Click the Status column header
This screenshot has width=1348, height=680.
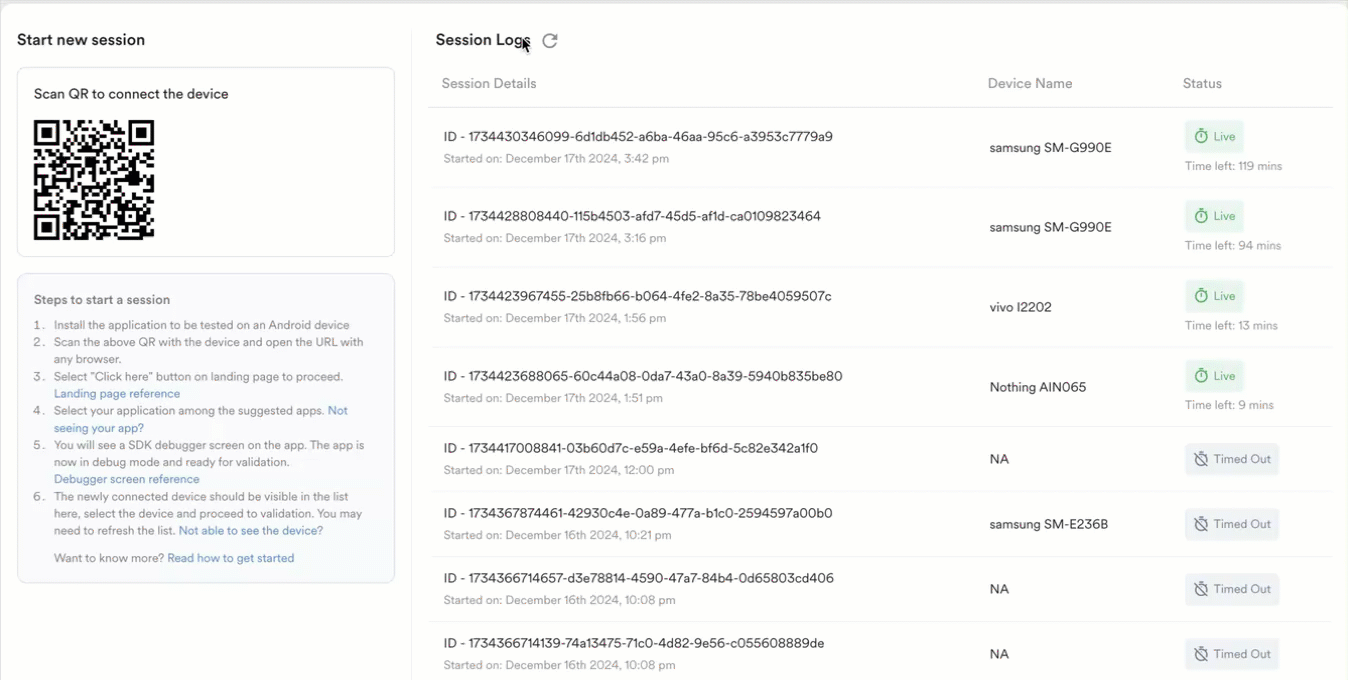1202,84
